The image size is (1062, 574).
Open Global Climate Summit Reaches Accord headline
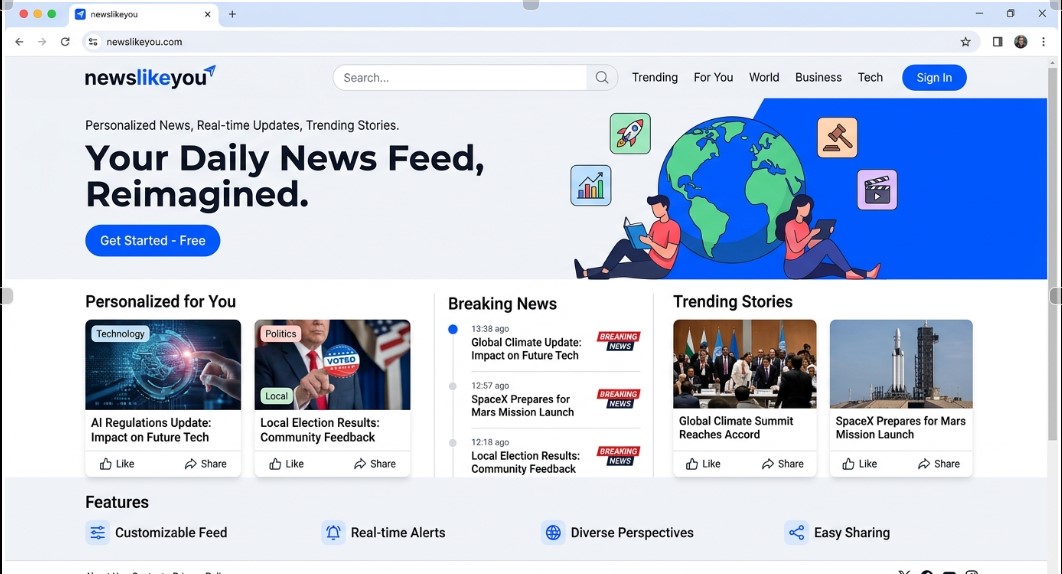[736, 428]
